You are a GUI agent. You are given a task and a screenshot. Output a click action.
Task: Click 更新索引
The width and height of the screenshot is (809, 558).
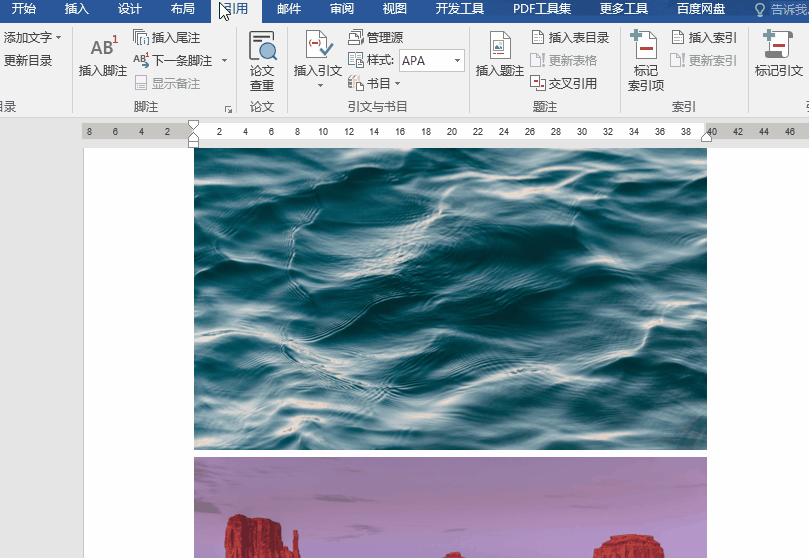click(704, 60)
